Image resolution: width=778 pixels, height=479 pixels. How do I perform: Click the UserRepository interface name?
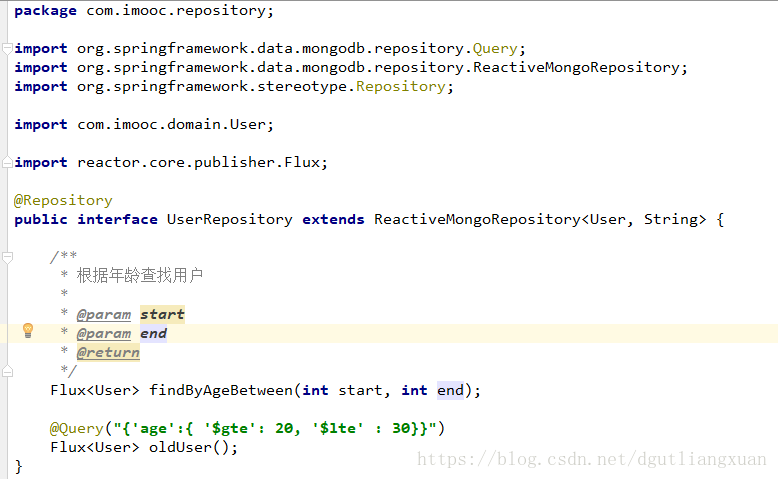230,219
